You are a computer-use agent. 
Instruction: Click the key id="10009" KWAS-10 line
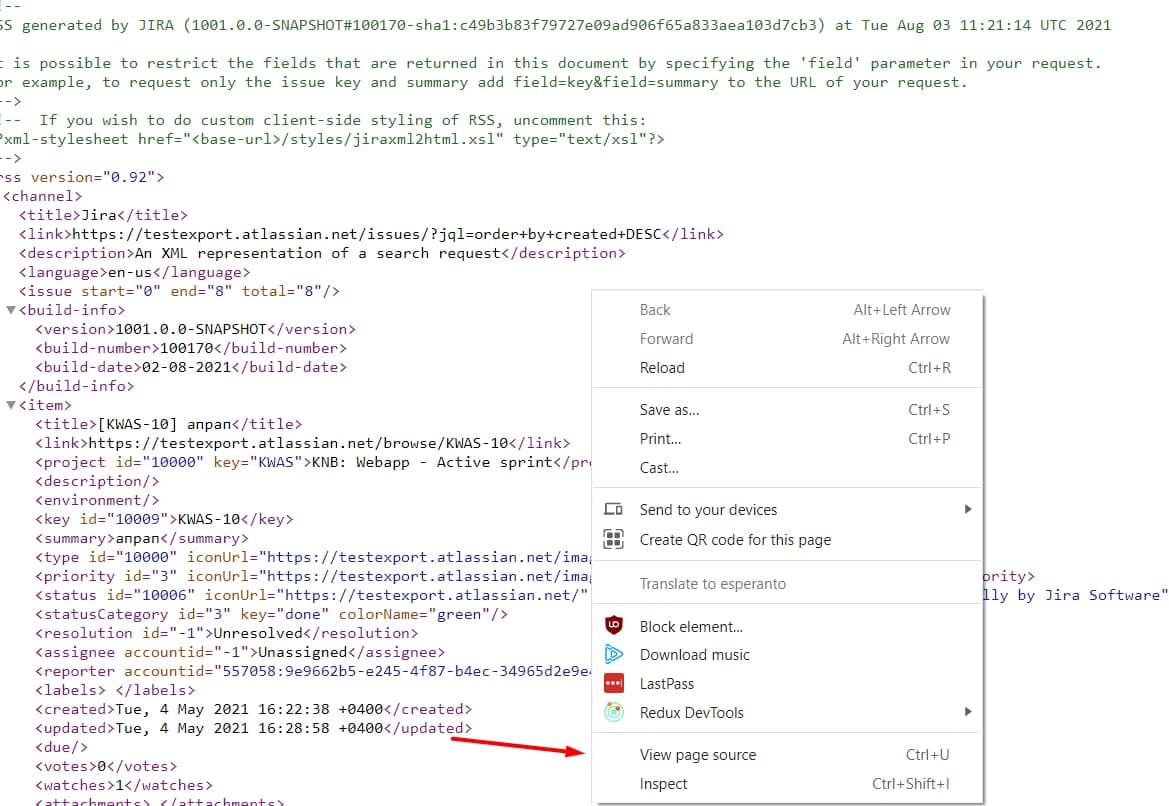(164, 519)
